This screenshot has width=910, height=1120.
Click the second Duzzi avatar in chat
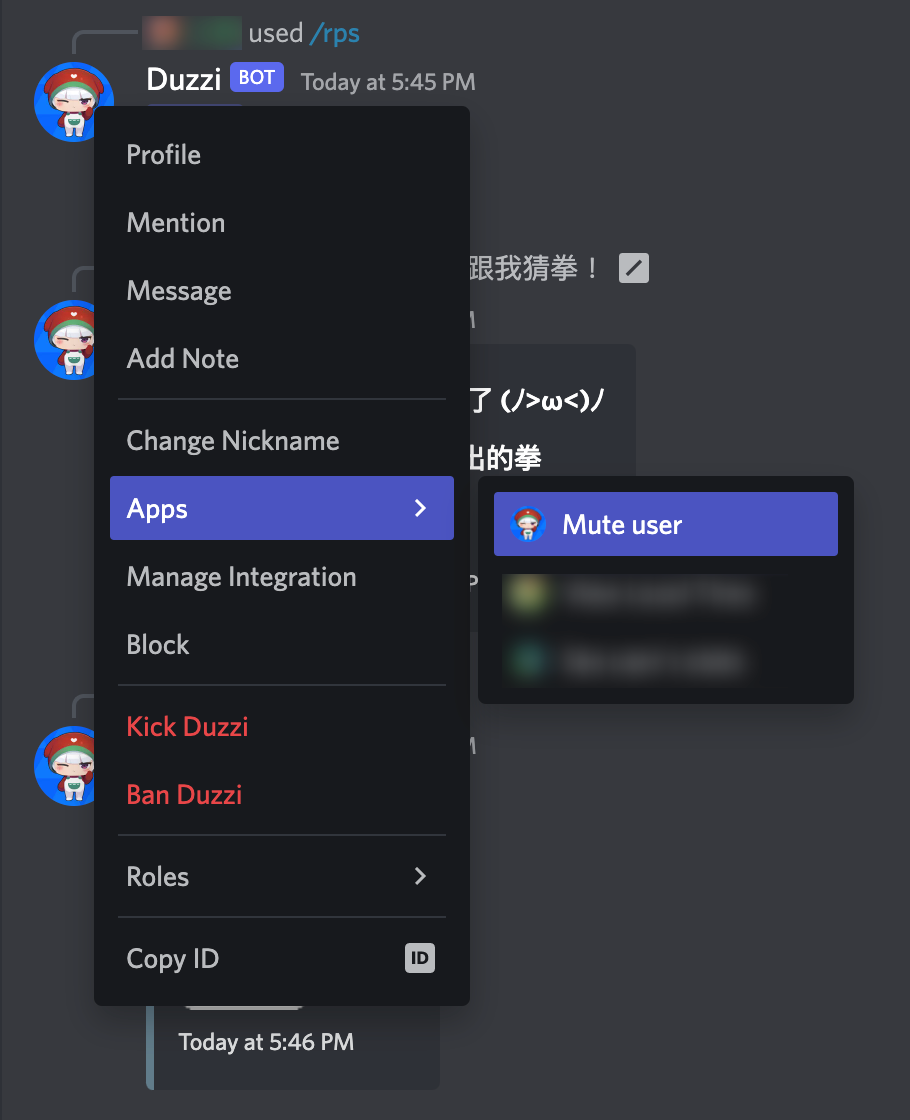[64, 340]
